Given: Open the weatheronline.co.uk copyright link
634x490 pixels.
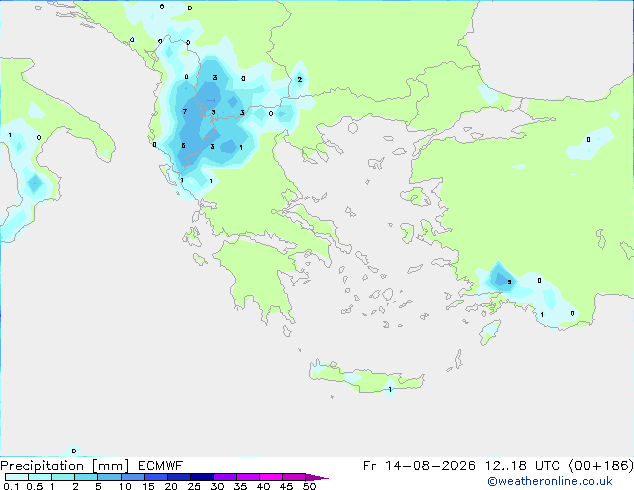Looking at the screenshot, I should 550,481.
